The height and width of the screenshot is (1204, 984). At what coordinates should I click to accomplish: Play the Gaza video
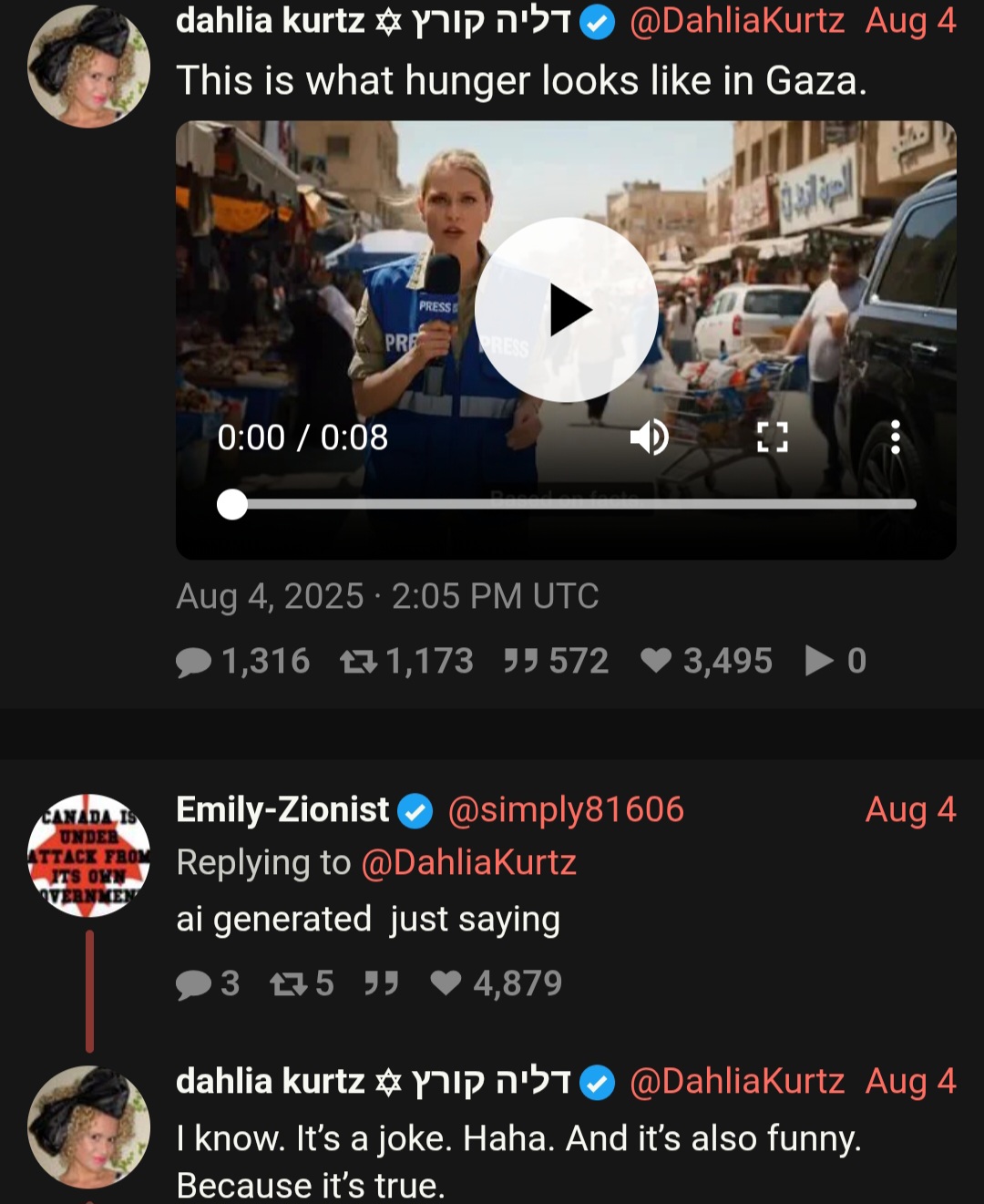pos(567,310)
